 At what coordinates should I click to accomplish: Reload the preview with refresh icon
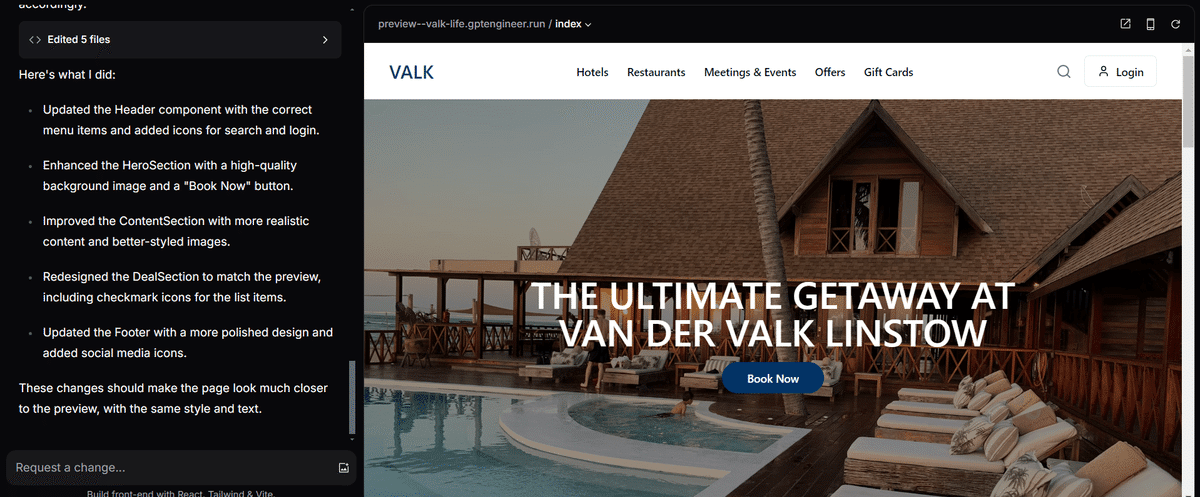click(x=1176, y=24)
